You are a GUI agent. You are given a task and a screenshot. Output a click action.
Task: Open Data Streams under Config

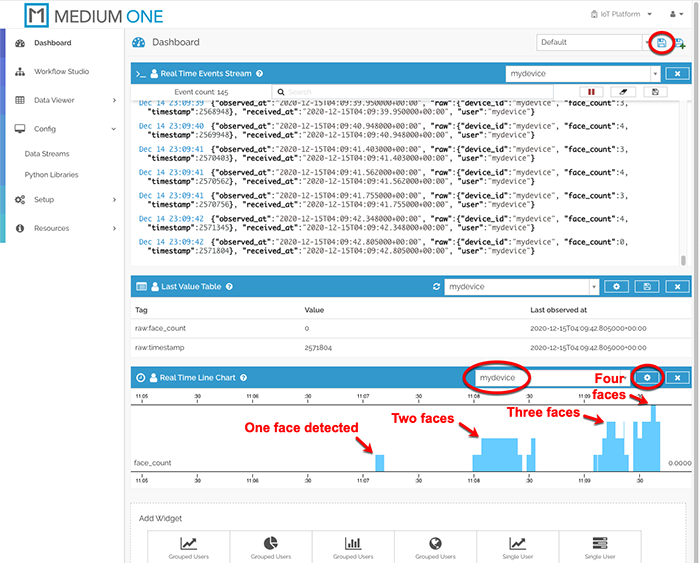pyautogui.click(x=47, y=154)
